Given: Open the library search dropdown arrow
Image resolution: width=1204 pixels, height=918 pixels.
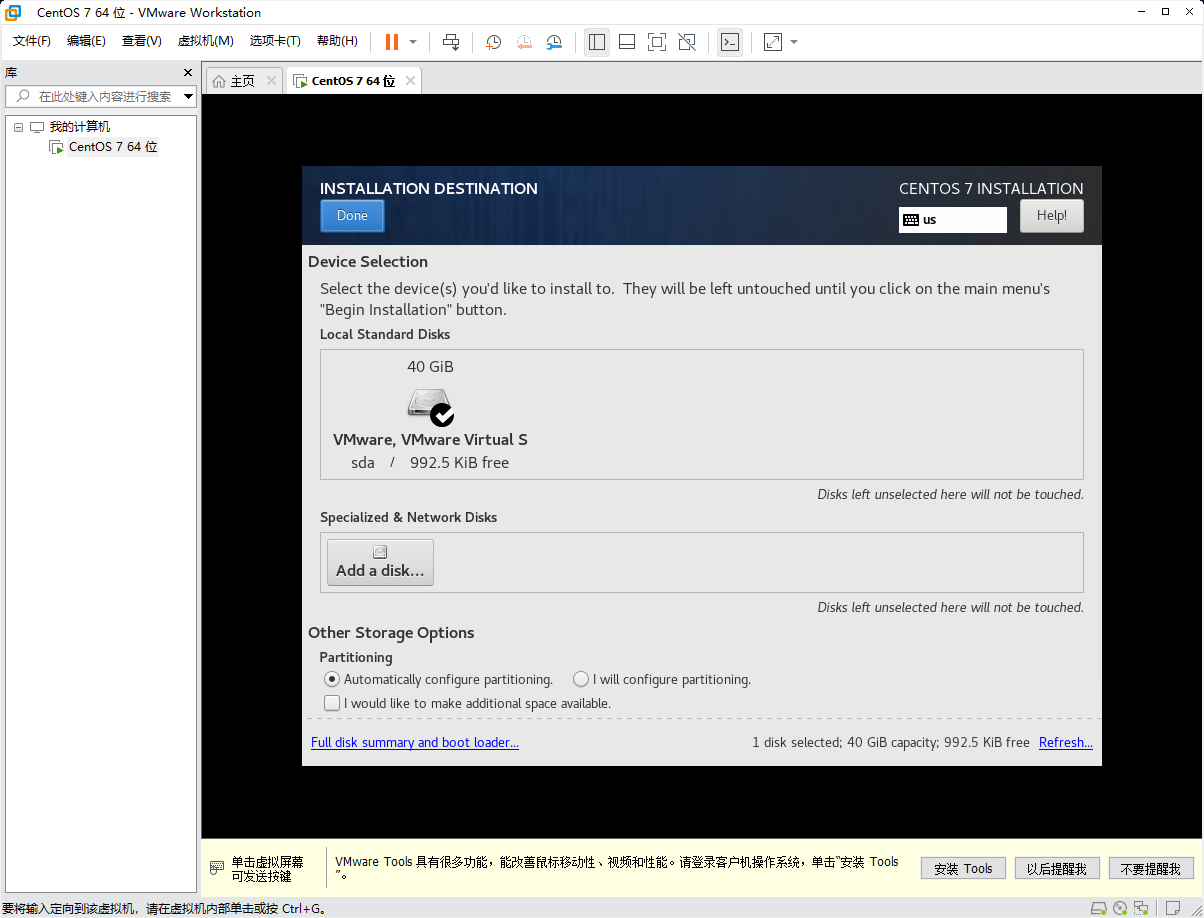Looking at the screenshot, I should click(189, 96).
